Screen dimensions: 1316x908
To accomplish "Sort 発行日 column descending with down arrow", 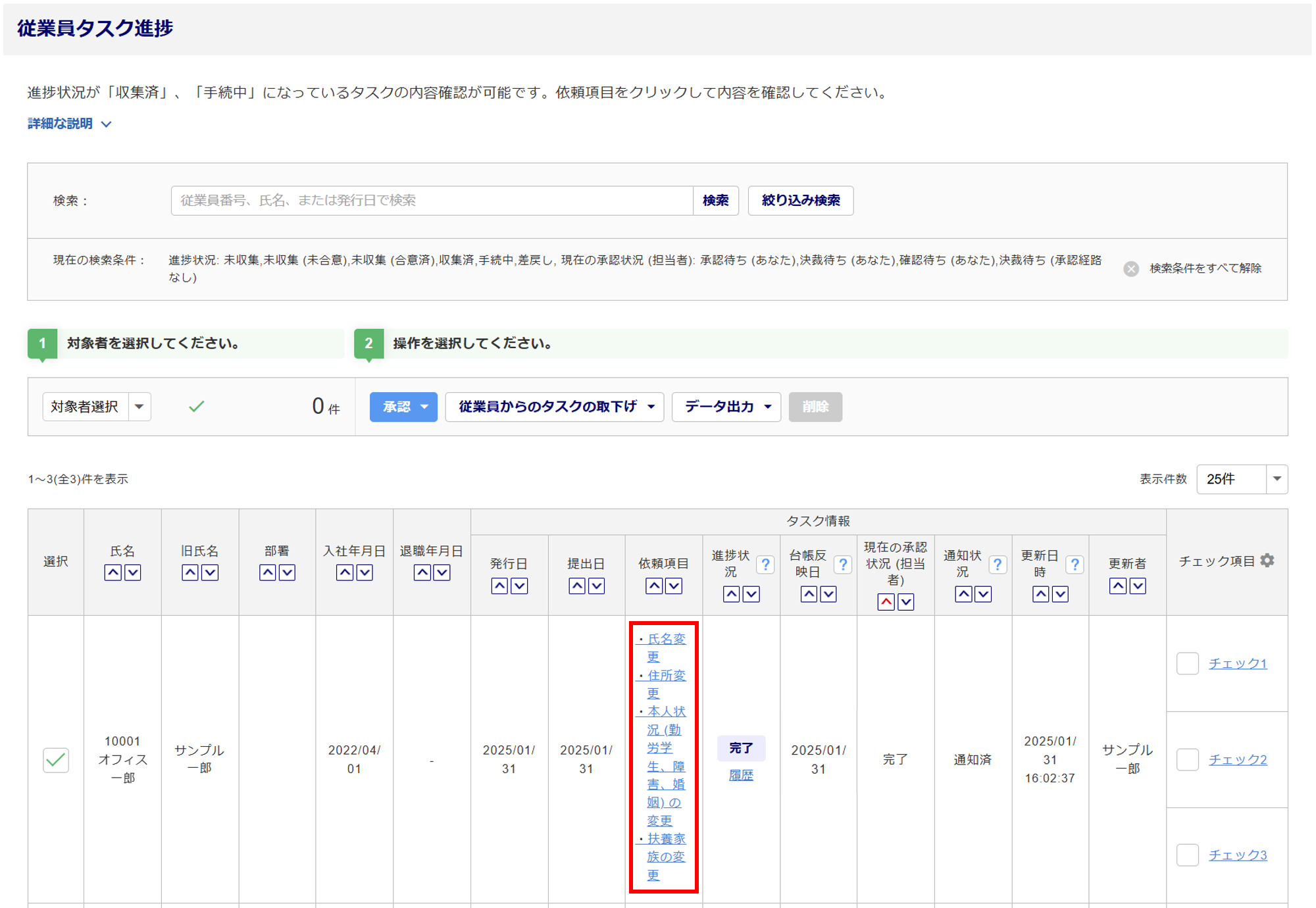I will coord(519,586).
